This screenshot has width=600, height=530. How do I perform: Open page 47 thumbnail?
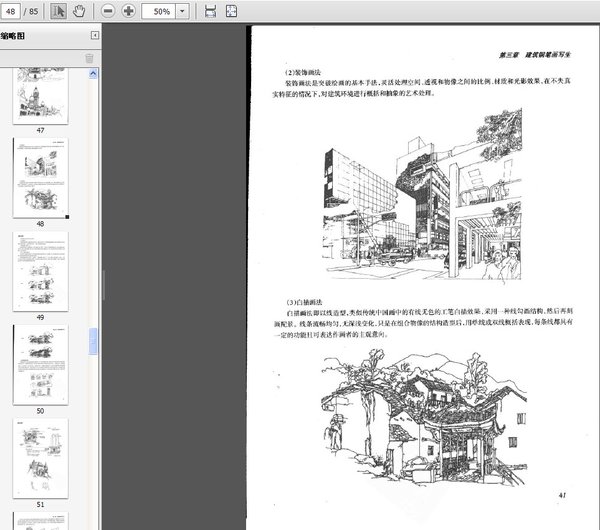click(x=41, y=96)
